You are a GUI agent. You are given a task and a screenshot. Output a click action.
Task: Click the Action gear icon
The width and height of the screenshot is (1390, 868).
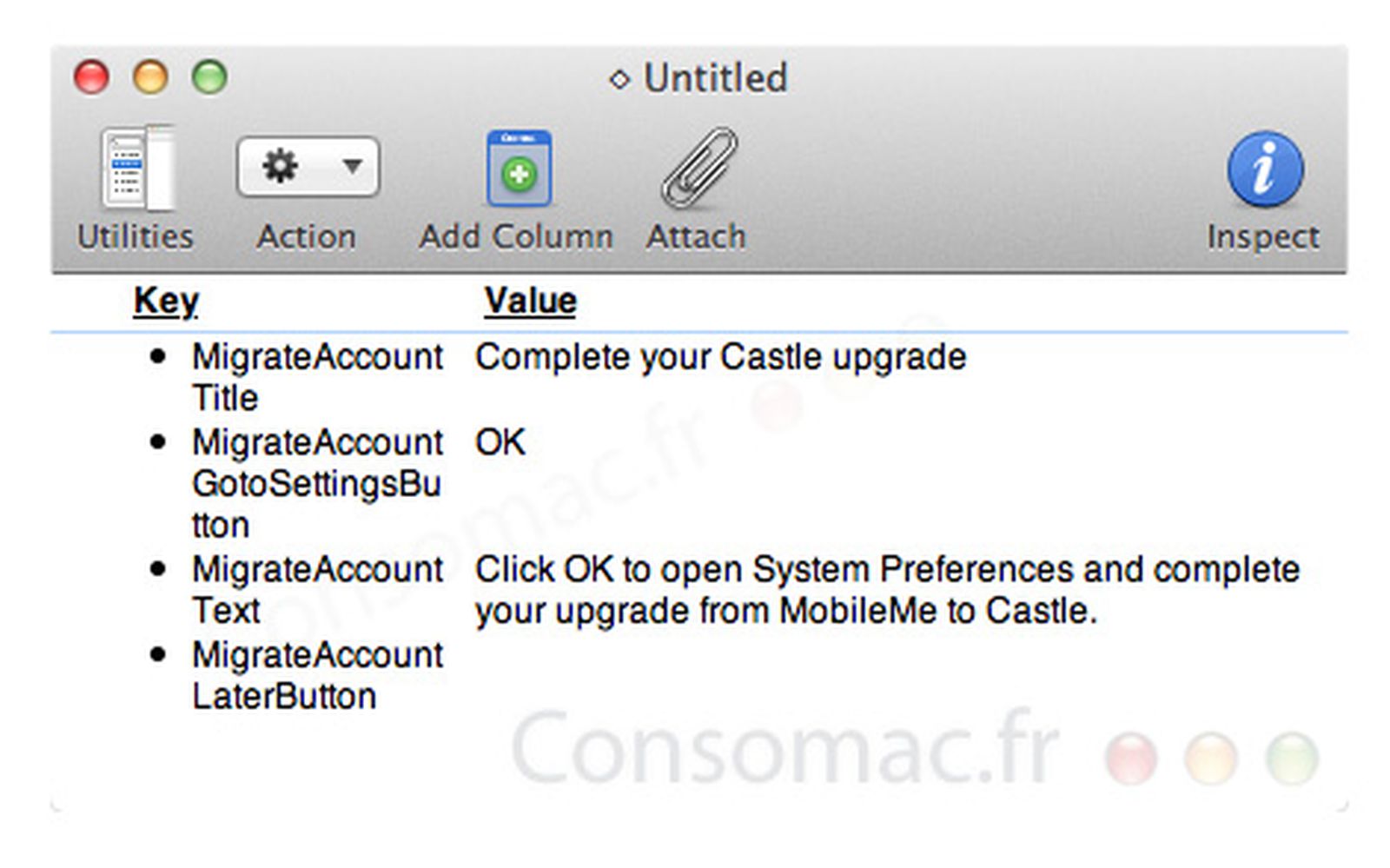[280, 165]
